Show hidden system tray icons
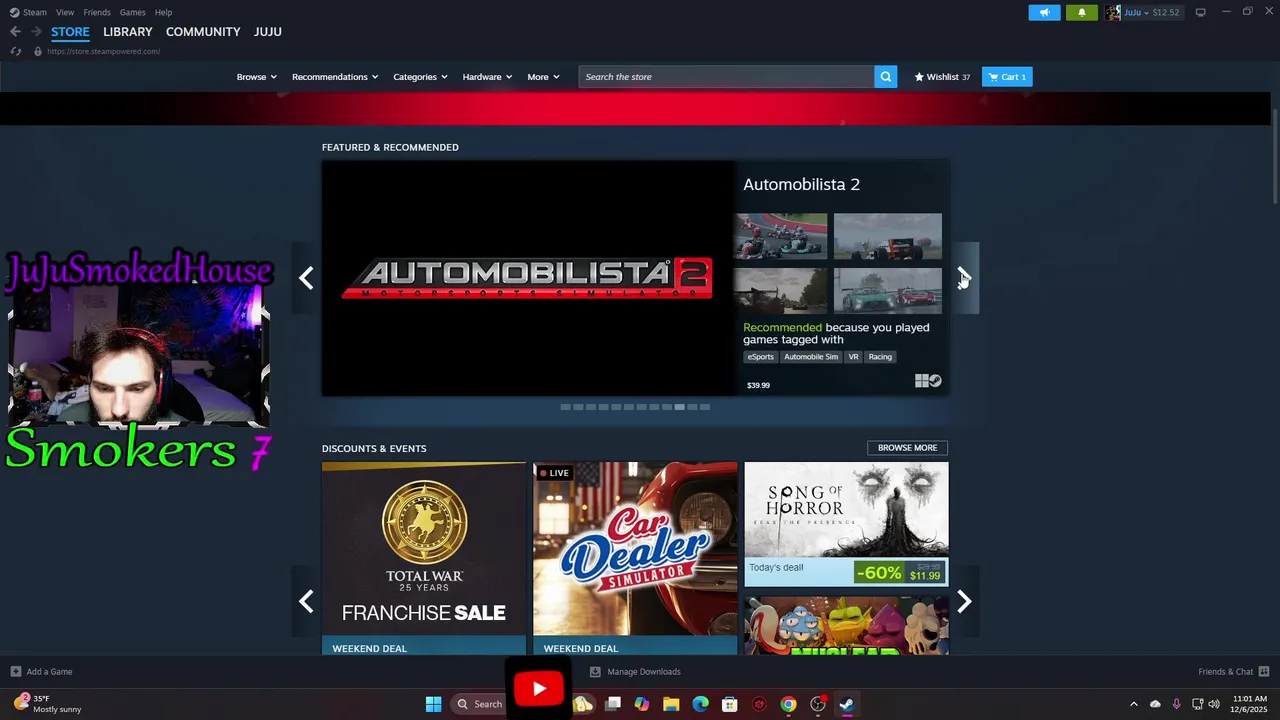 (x=1133, y=704)
